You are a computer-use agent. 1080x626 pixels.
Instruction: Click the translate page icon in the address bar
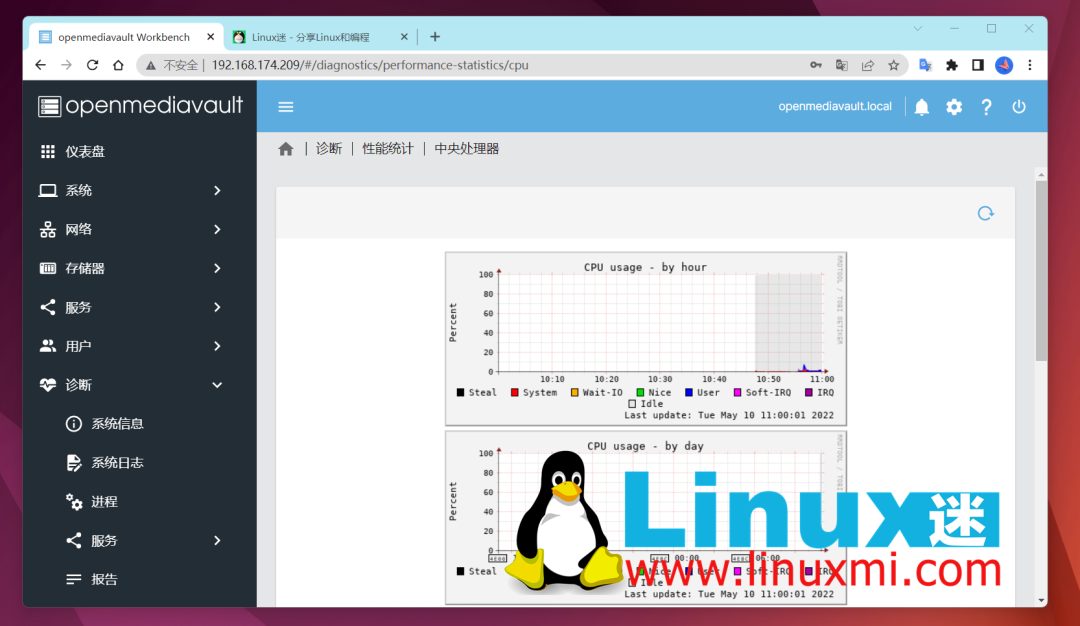pyautogui.click(x=842, y=65)
